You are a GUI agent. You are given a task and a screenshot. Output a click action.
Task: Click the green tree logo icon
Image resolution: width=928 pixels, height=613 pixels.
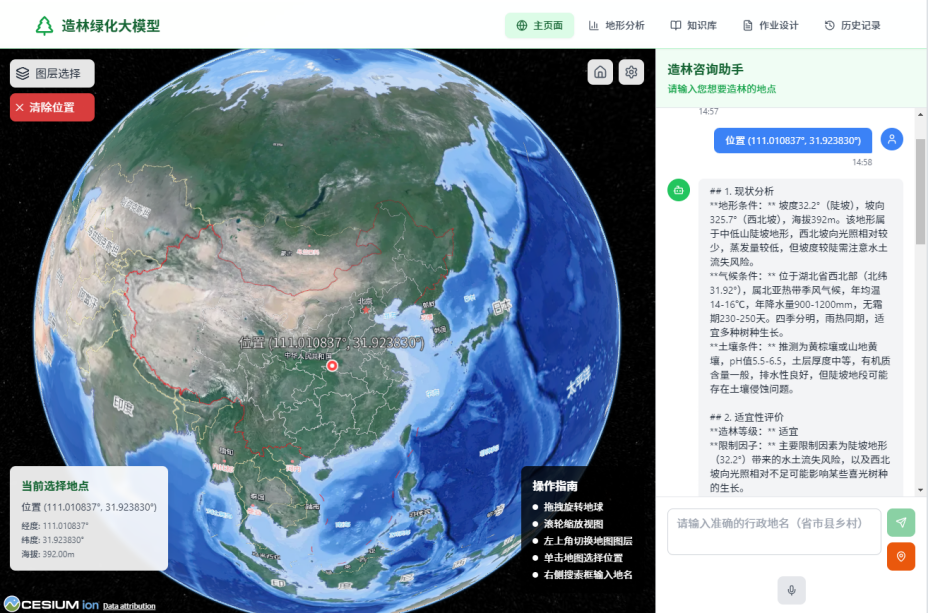click(44, 25)
